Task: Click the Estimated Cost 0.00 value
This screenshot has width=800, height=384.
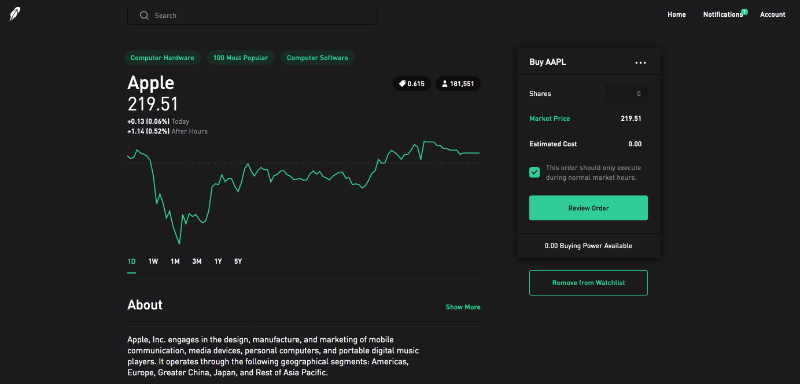Action: coord(635,144)
